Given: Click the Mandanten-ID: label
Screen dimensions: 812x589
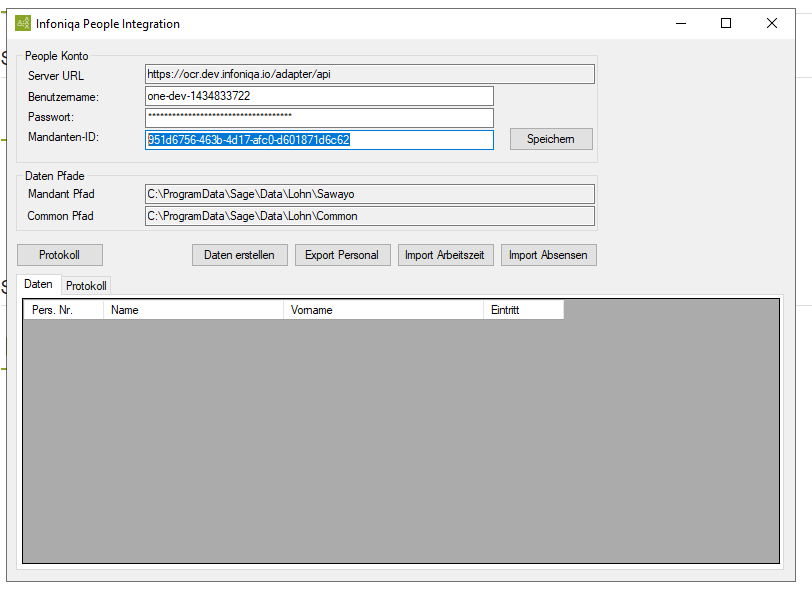Looking at the screenshot, I should point(63,137).
